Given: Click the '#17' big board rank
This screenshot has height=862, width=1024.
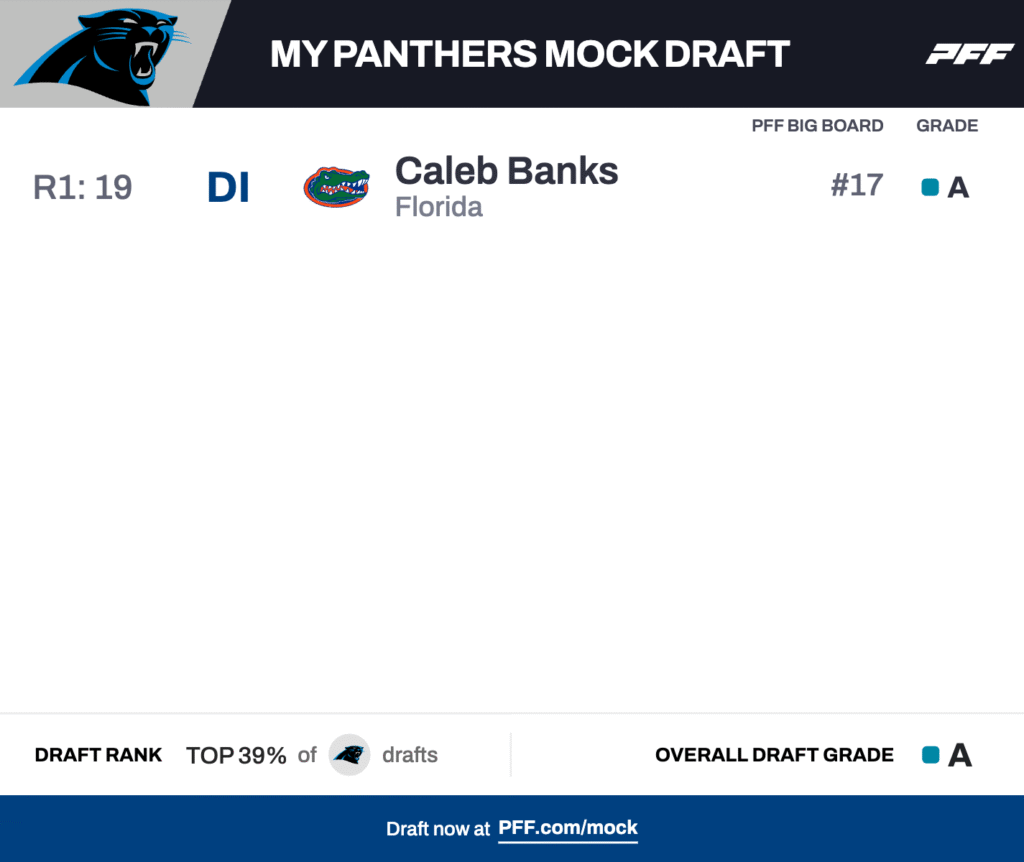Looking at the screenshot, I should [856, 185].
